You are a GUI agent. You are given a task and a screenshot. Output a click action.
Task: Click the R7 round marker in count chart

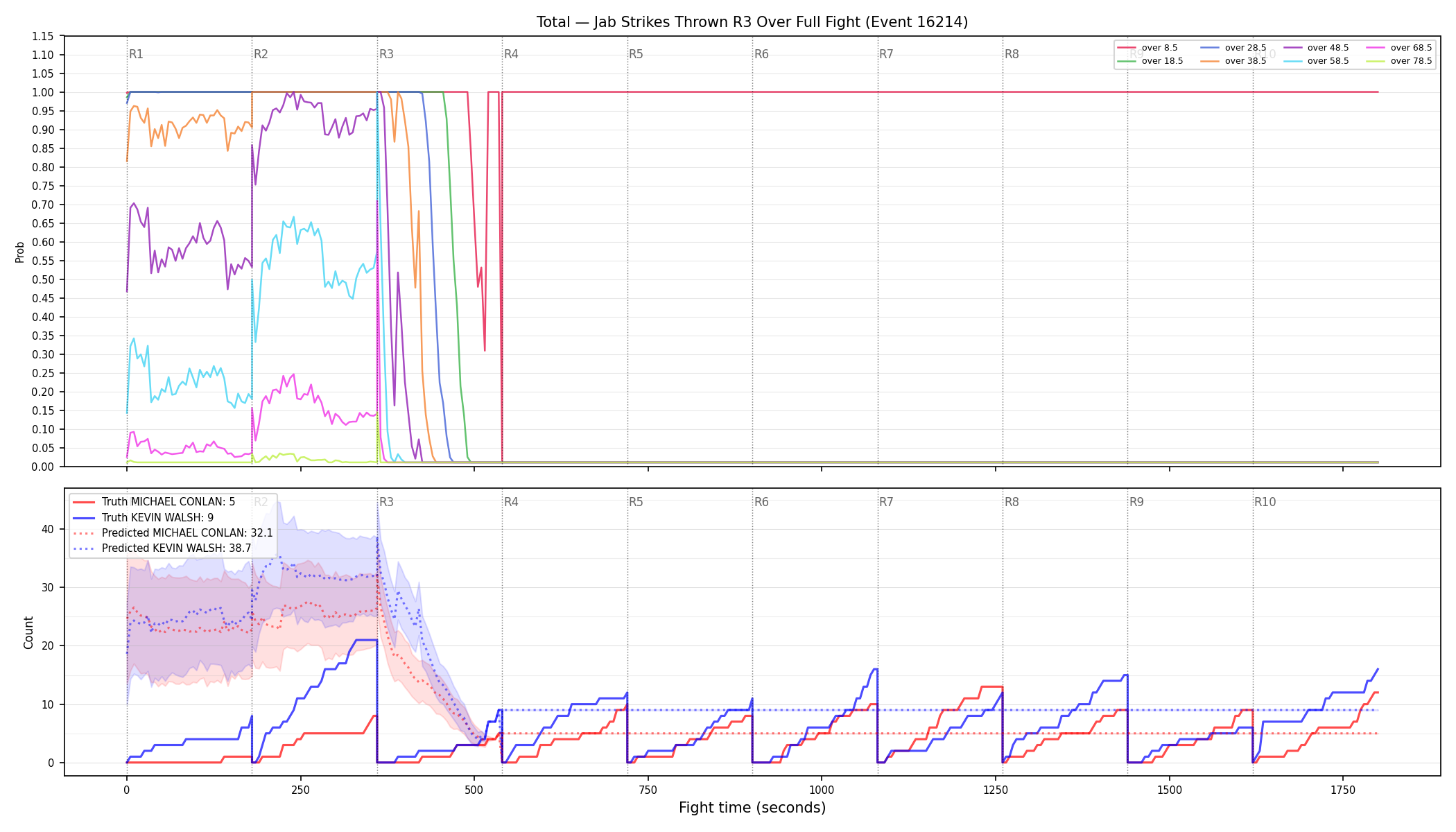(x=886, y=502)
